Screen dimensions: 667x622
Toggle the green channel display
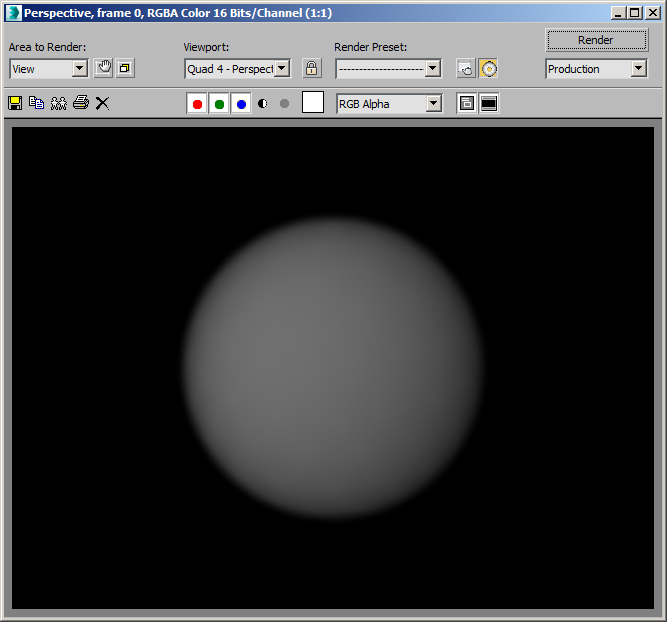tap(219, 104)
